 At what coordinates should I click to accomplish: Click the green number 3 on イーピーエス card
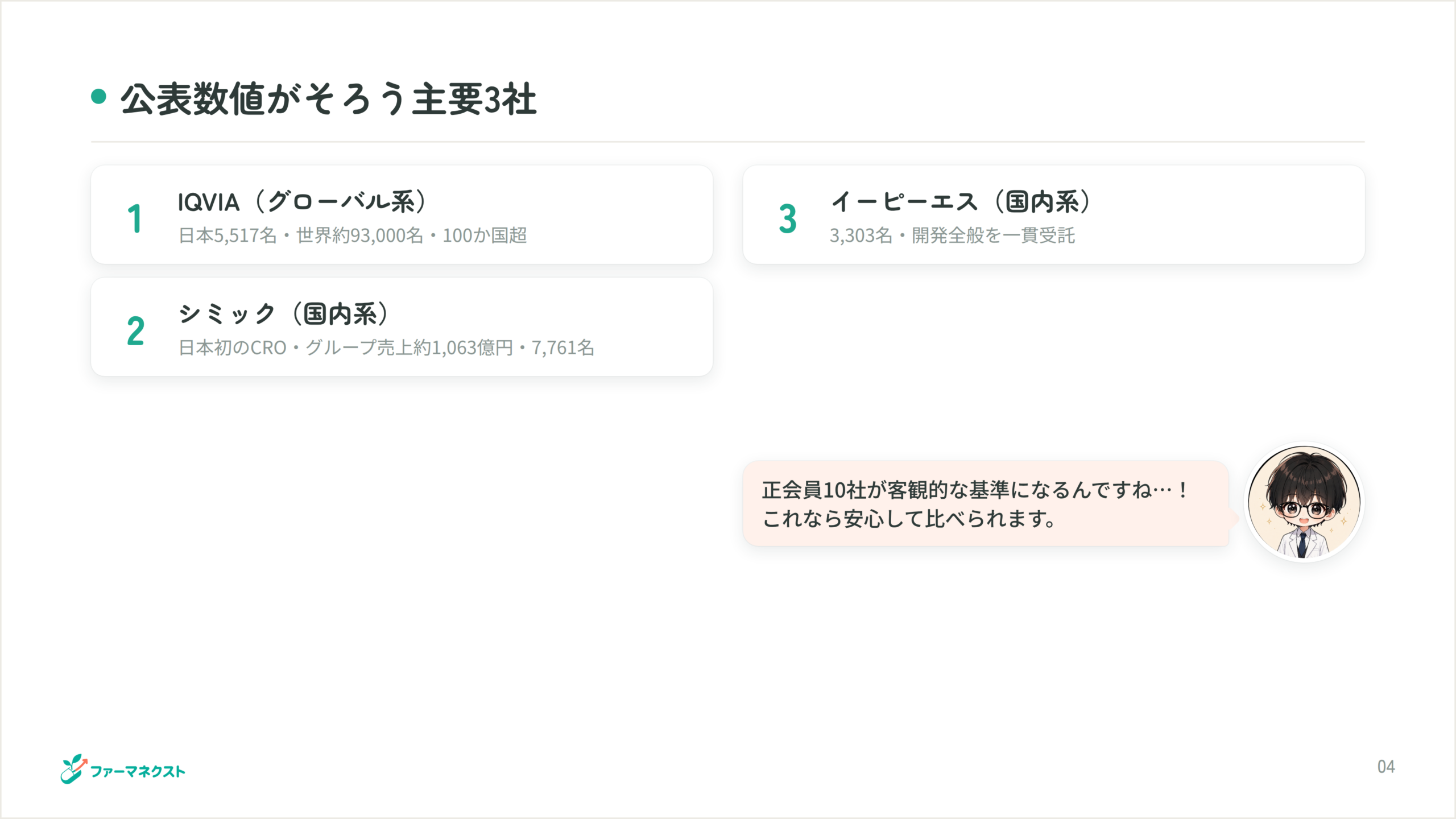click(x=788, y=218)
